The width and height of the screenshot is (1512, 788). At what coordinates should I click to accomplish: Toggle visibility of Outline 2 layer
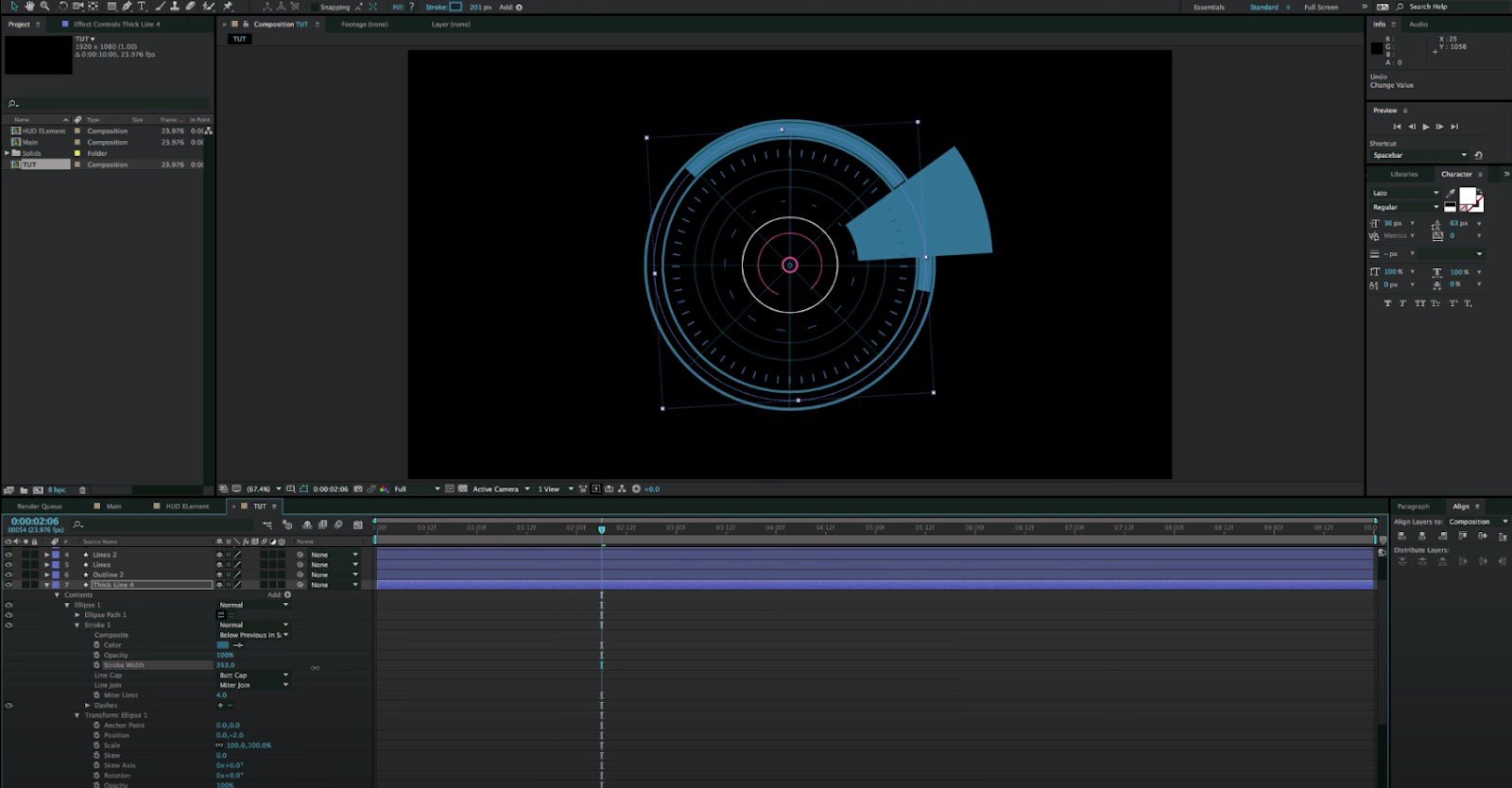click(x=9, y=574)
